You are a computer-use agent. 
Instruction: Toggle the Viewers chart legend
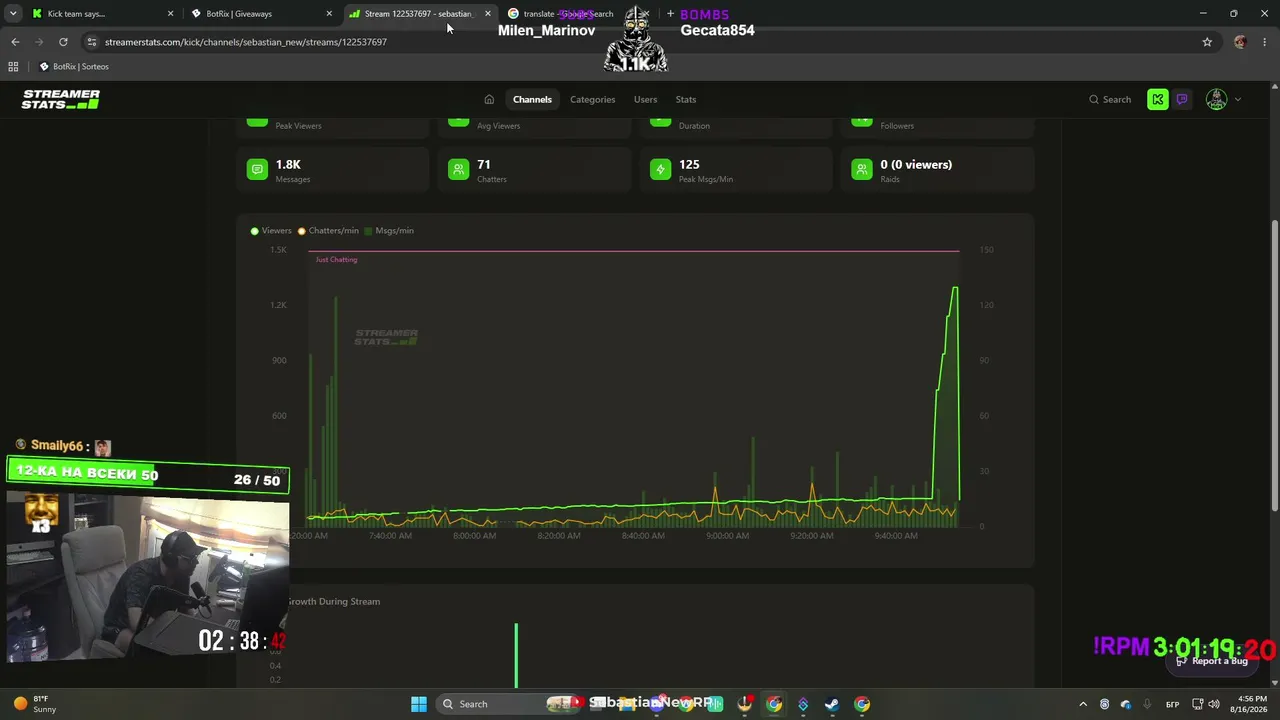point(271,231)
